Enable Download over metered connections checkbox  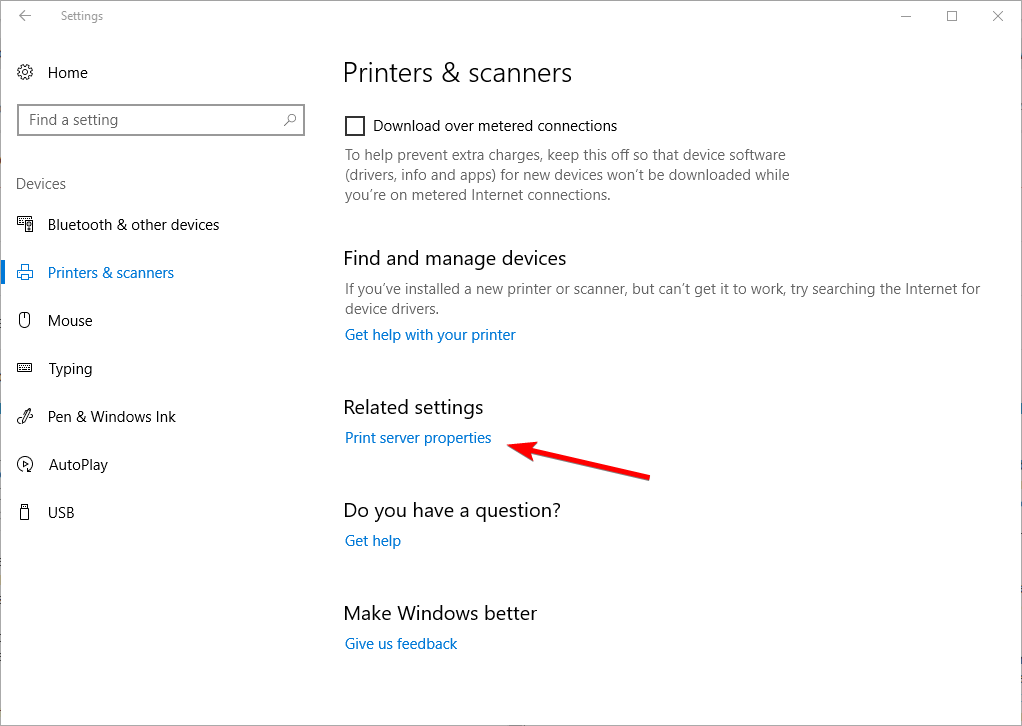[x=355, y=126]
